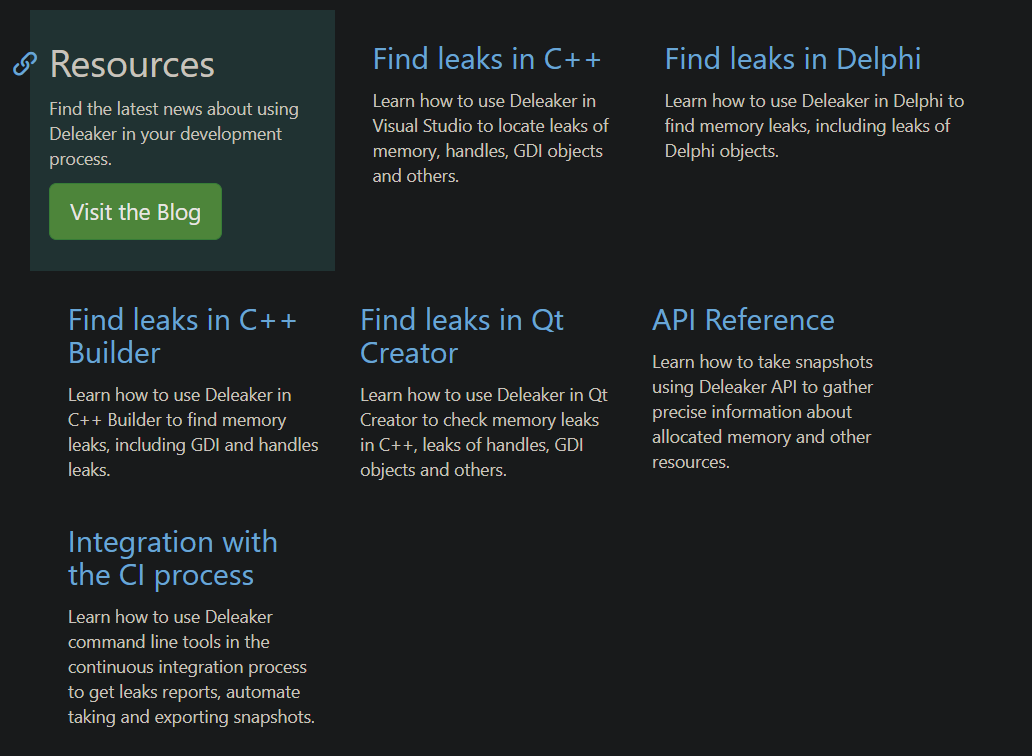Click the words 'continuous integration process'
Screen dimensions: 1032x756
[x=187, y=667]
